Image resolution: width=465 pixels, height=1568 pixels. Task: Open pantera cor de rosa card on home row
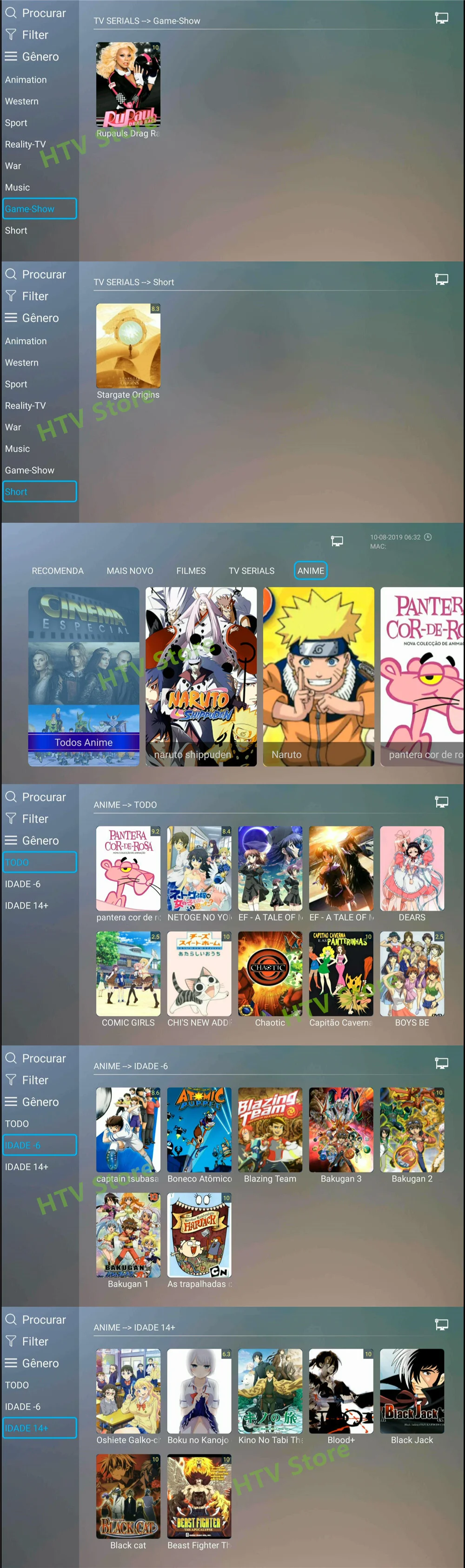tap(422, 676)
